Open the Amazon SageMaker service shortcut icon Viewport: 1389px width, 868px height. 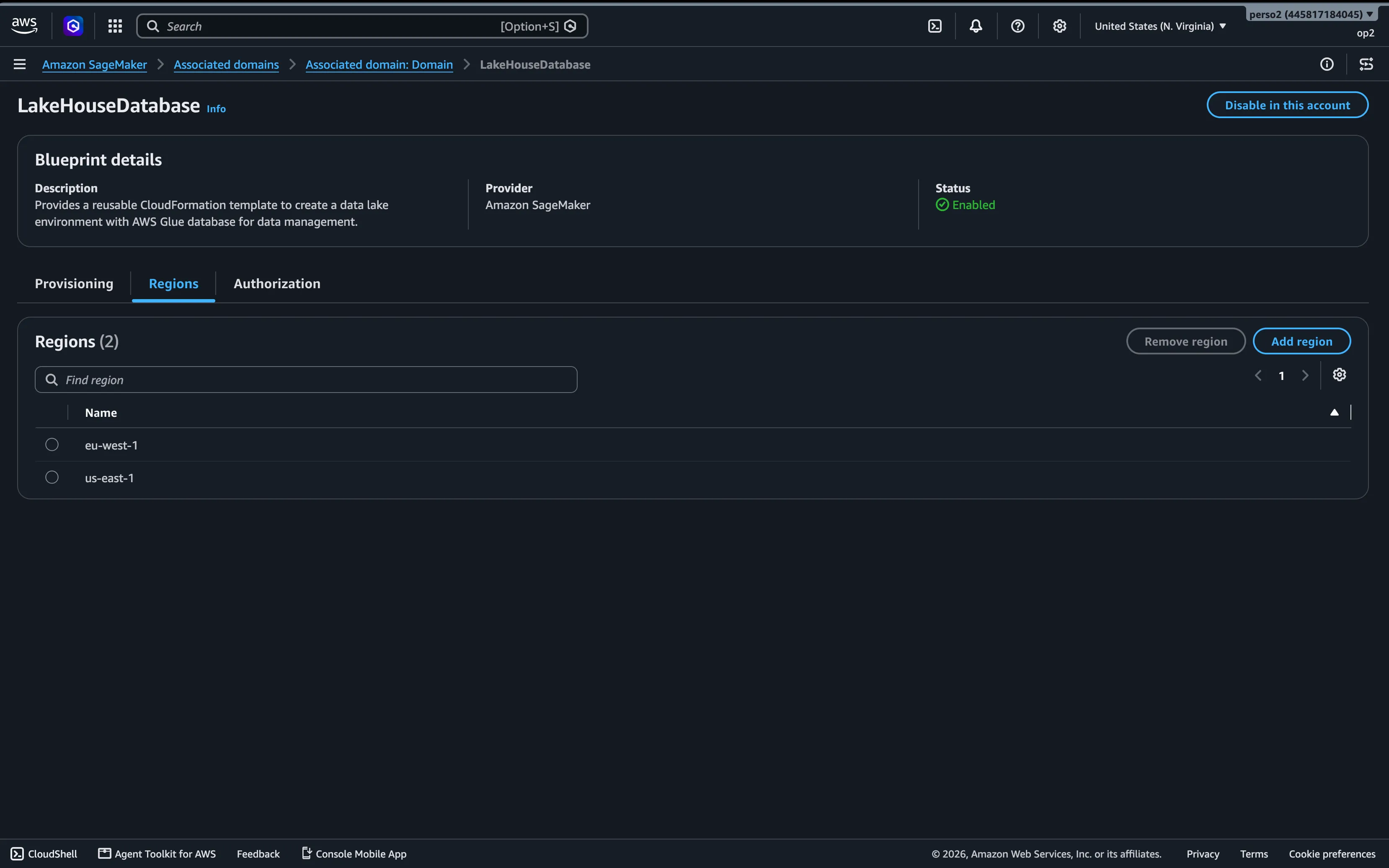click(73, 26)
